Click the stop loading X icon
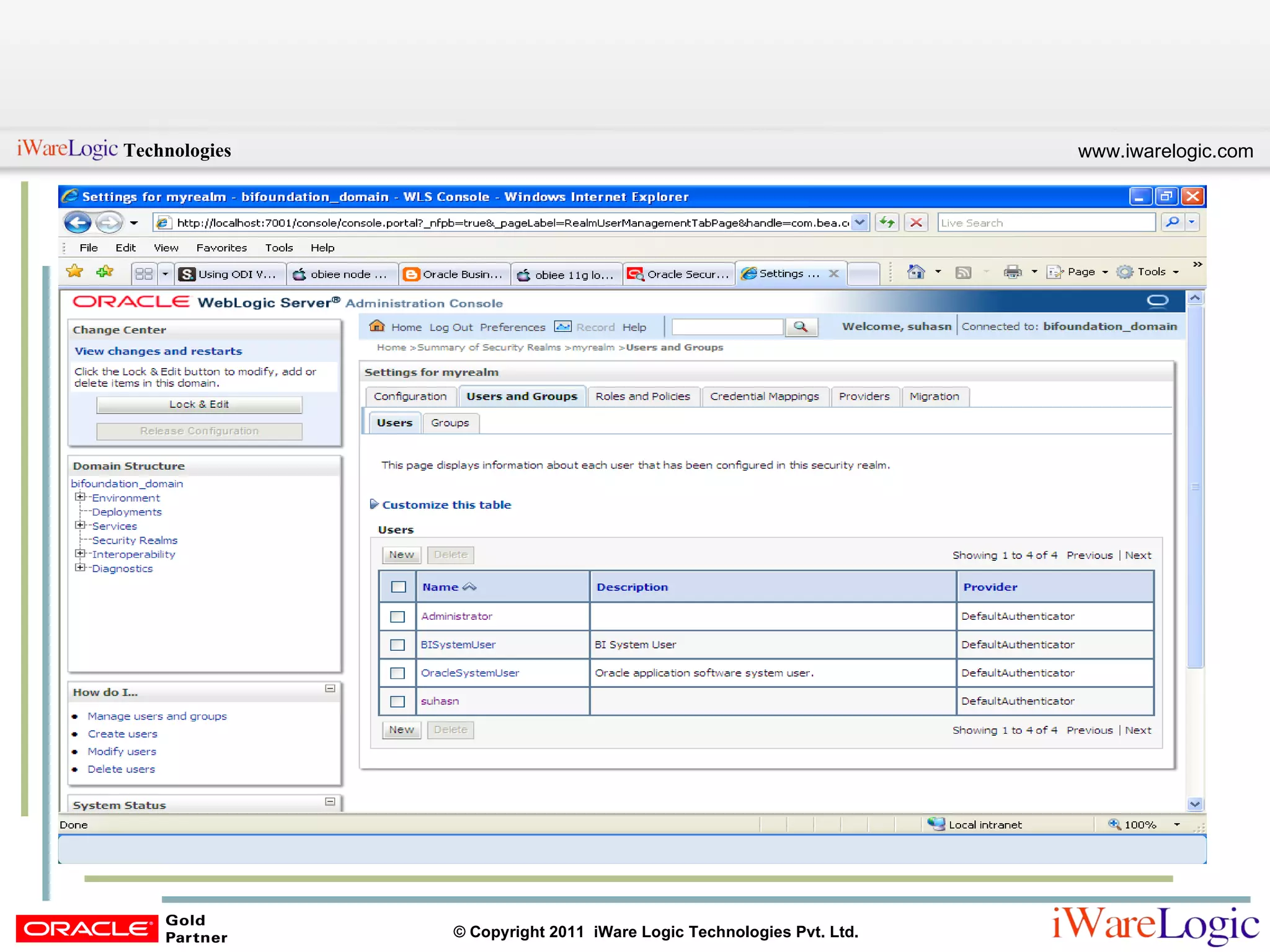This screenshot has width=1270, height=952. [916, 223]
